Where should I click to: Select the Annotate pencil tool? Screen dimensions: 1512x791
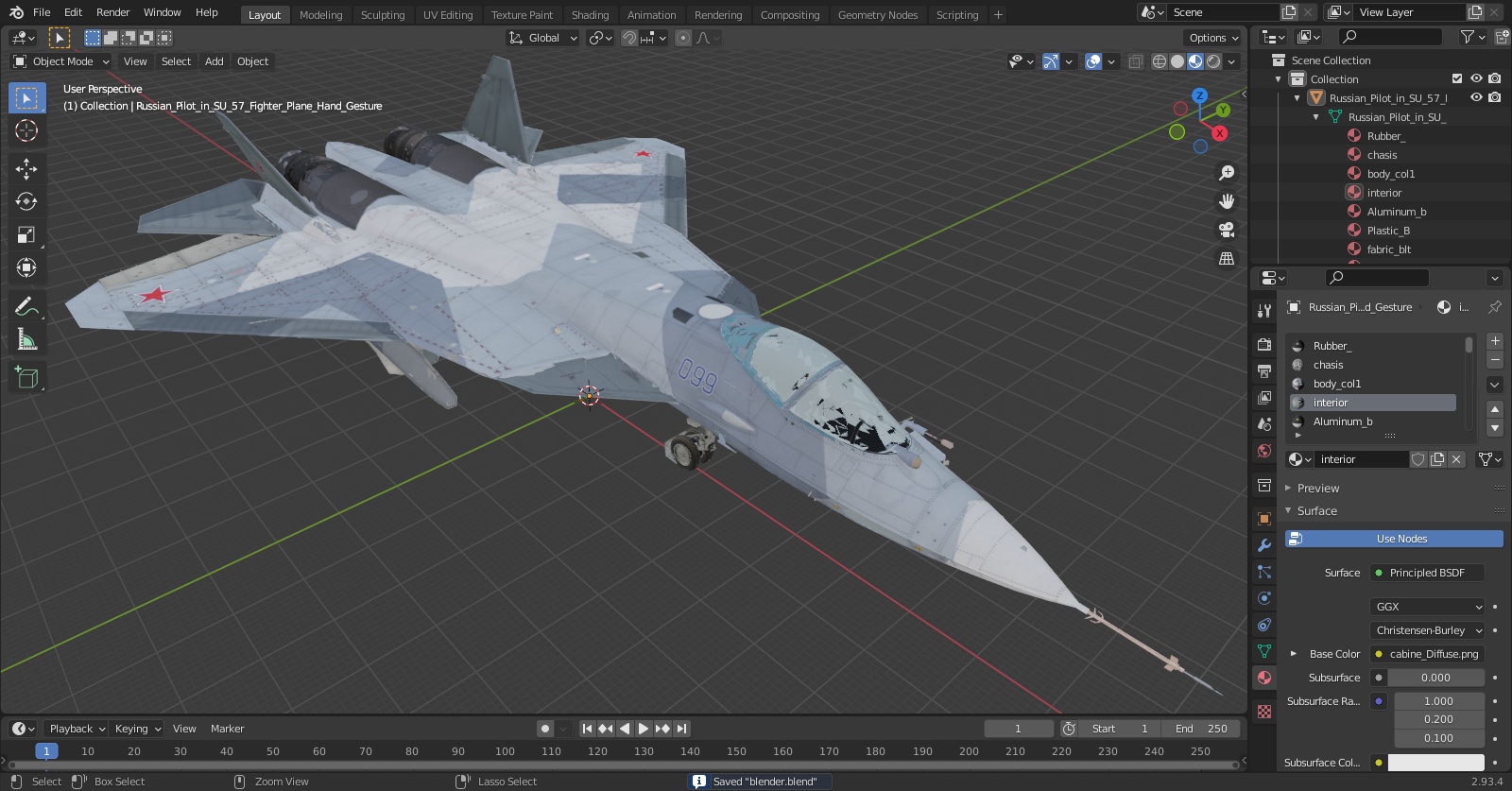pos(26,306)
